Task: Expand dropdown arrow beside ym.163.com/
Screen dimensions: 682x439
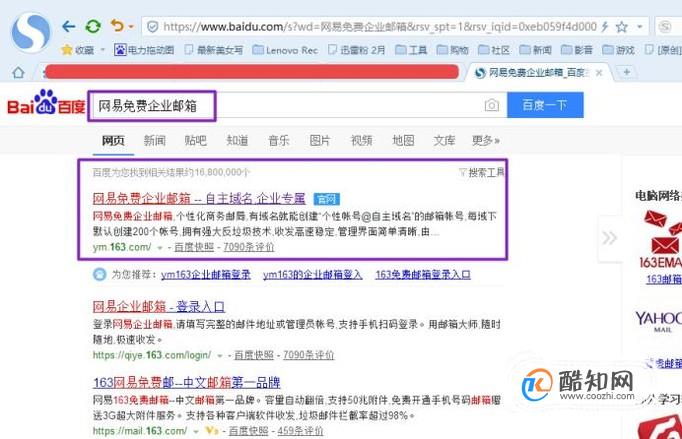Action: [x=160, y=248]
